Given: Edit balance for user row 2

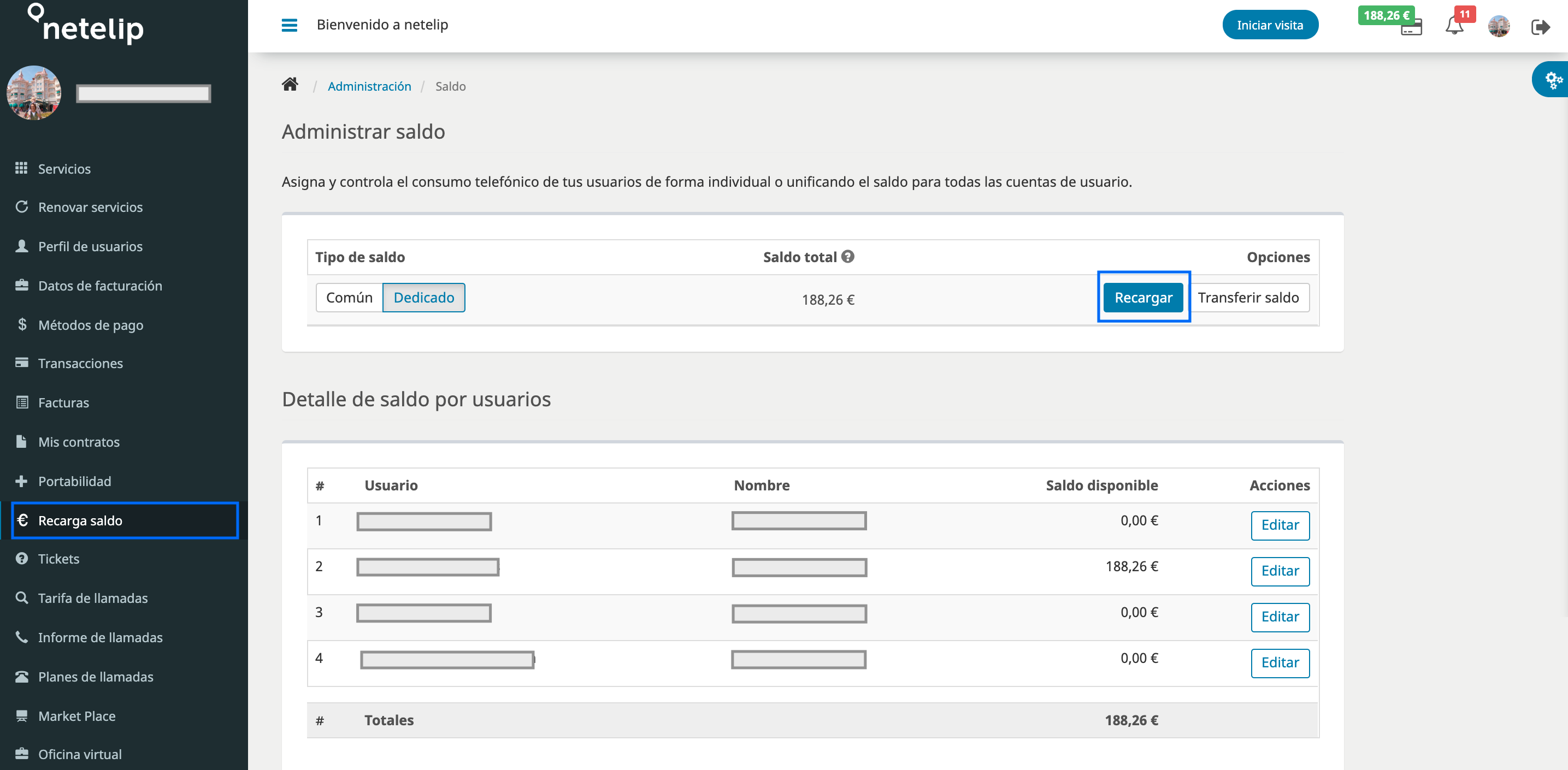Looking at the screenshot, I should point(1280,571).
